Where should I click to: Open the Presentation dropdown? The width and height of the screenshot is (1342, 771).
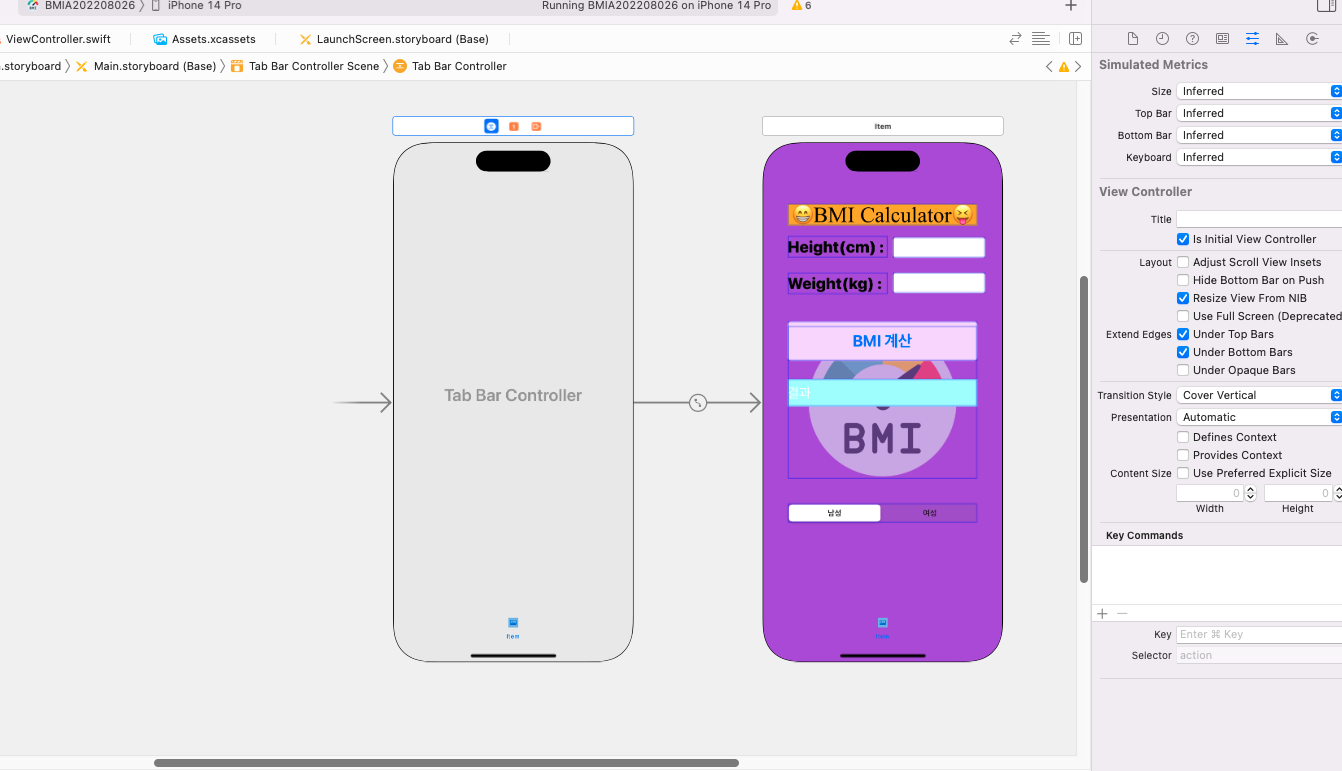coord(1259,417)
